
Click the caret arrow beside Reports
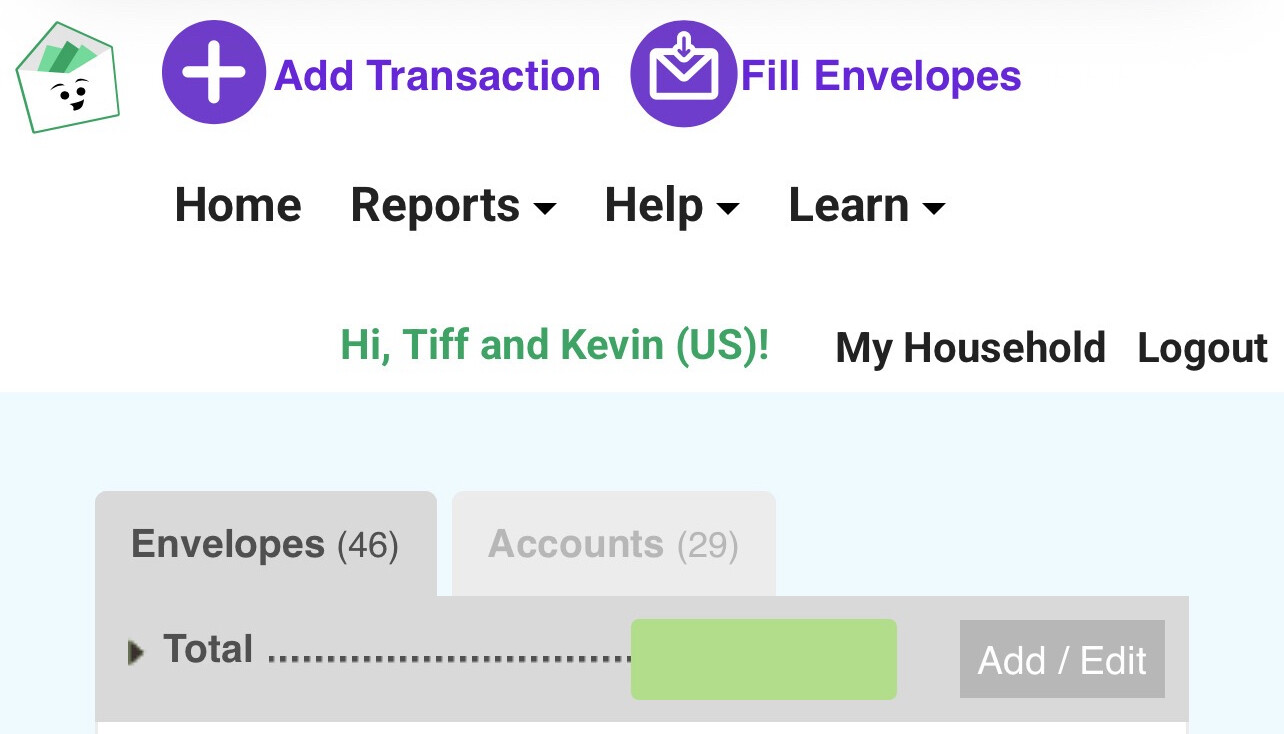545,209
